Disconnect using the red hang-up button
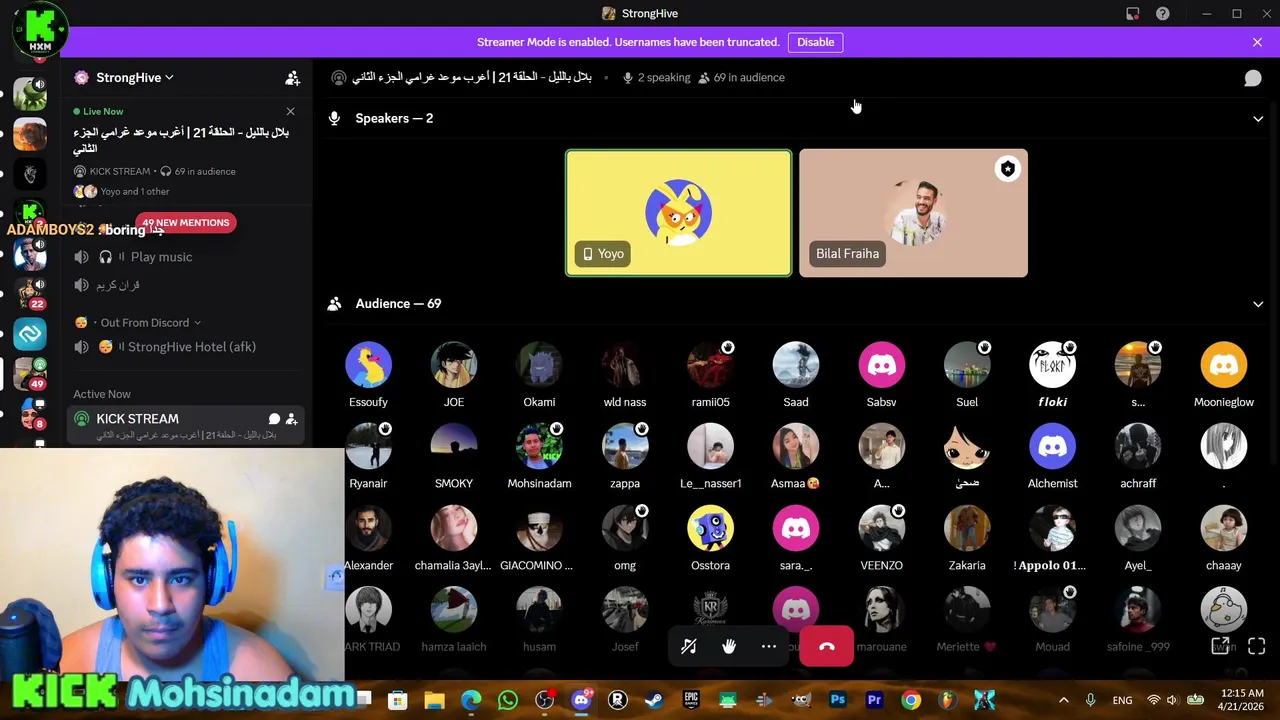The height and width of the screenshot is (720, 1280). 827,647
